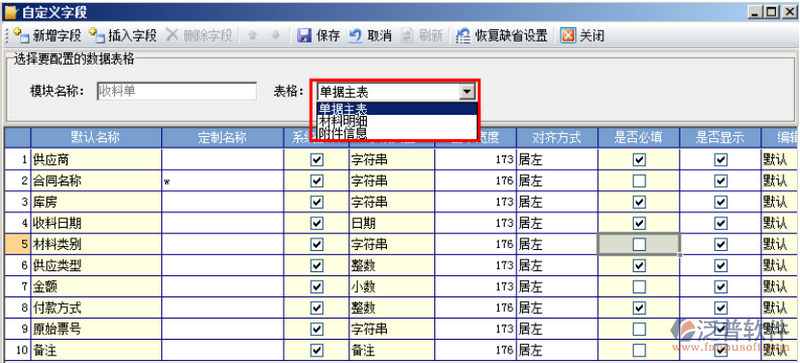Click the 刷新 refresh button
The height and width of the screenshot is (363, 800).
(422, 36)
